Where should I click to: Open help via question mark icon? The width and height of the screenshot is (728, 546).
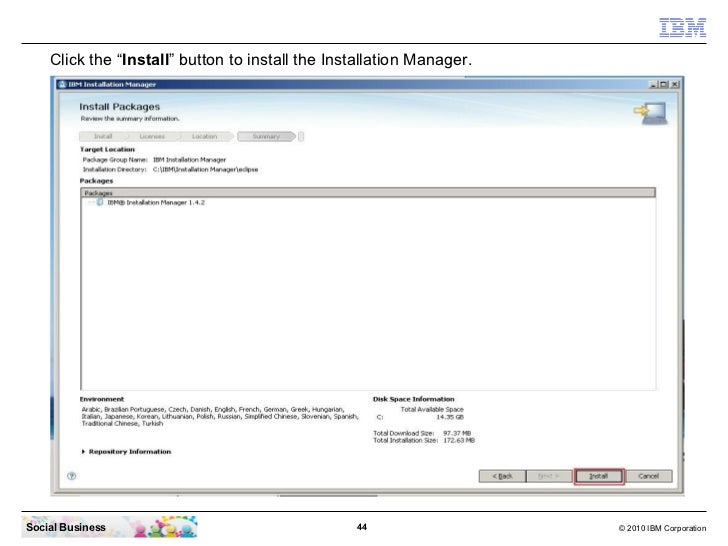(72, 476)
